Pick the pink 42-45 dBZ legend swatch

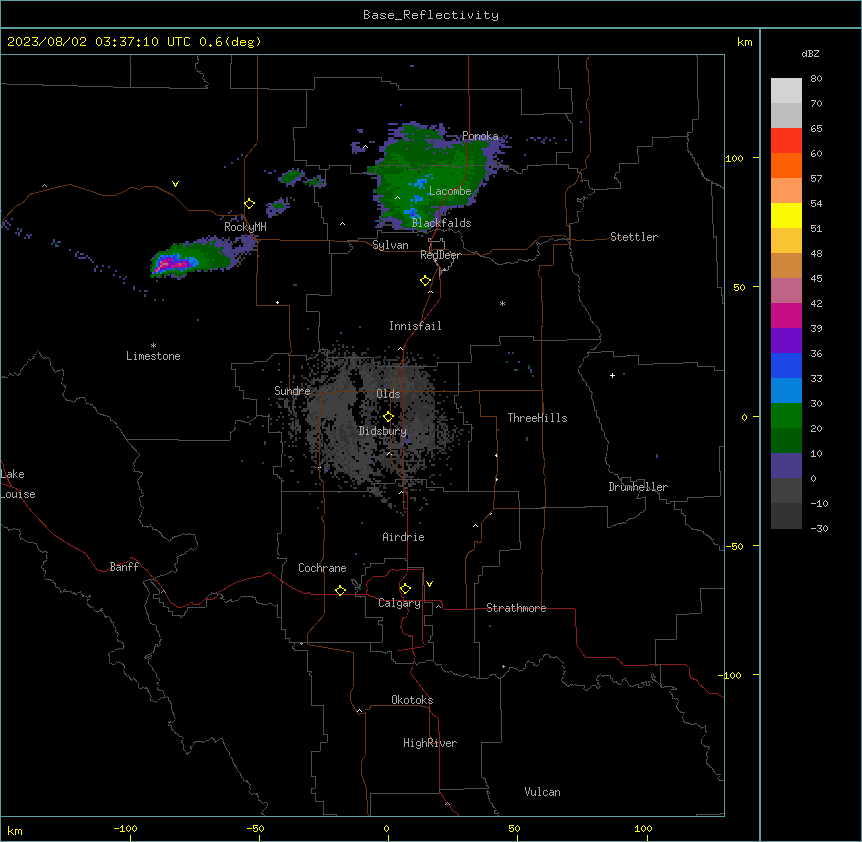click(786, 291)
